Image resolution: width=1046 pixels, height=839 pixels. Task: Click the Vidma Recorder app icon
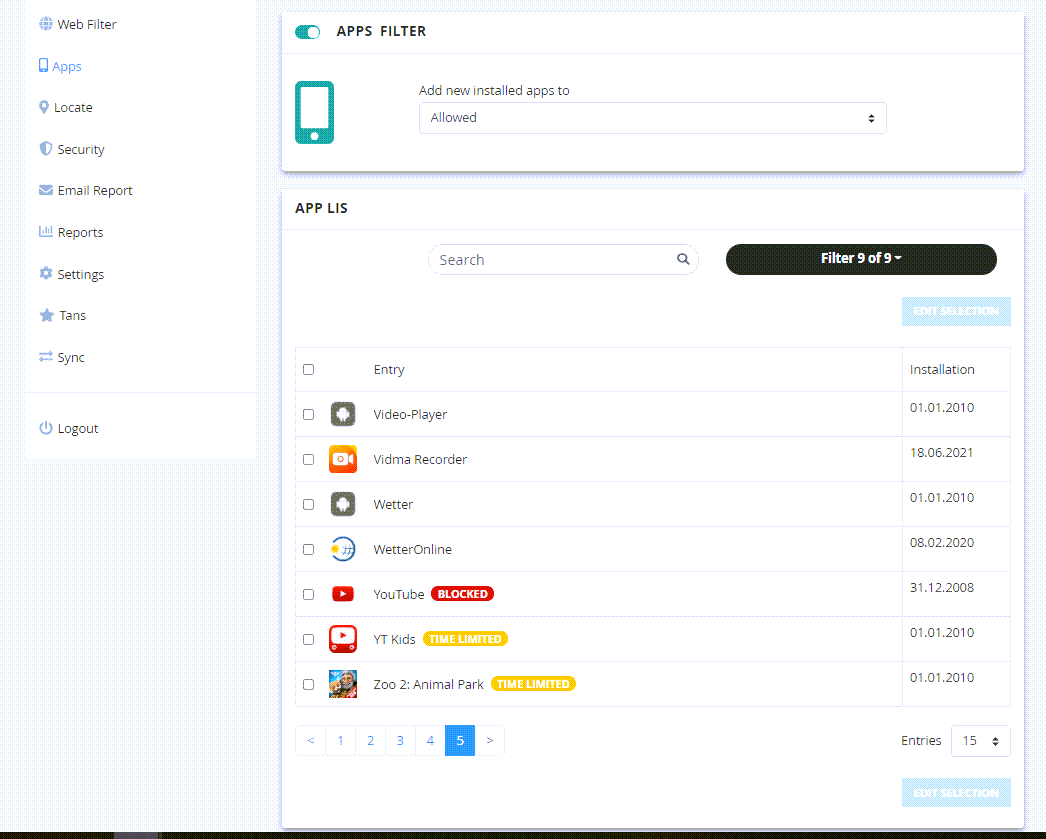click(343, 459)
